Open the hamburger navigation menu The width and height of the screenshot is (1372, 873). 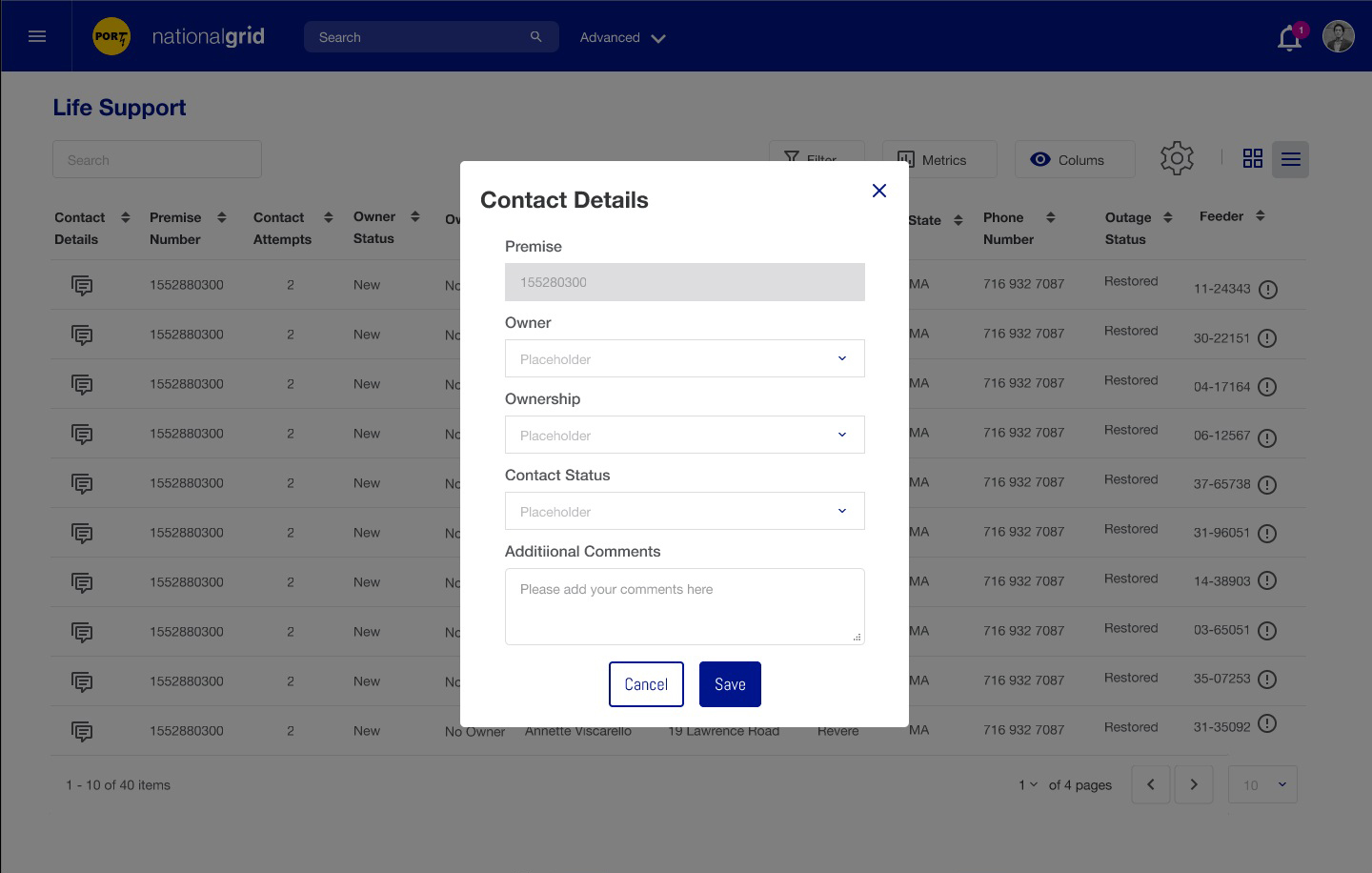click(37, 36)
